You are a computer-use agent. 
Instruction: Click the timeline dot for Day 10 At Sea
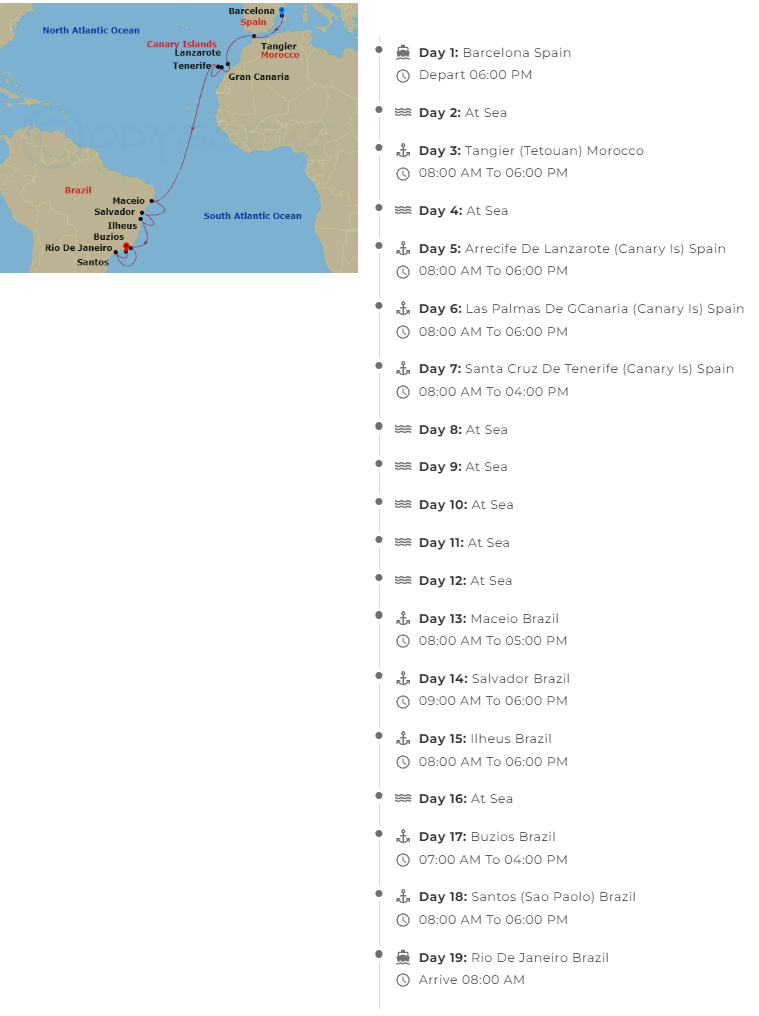coord(379,501)
